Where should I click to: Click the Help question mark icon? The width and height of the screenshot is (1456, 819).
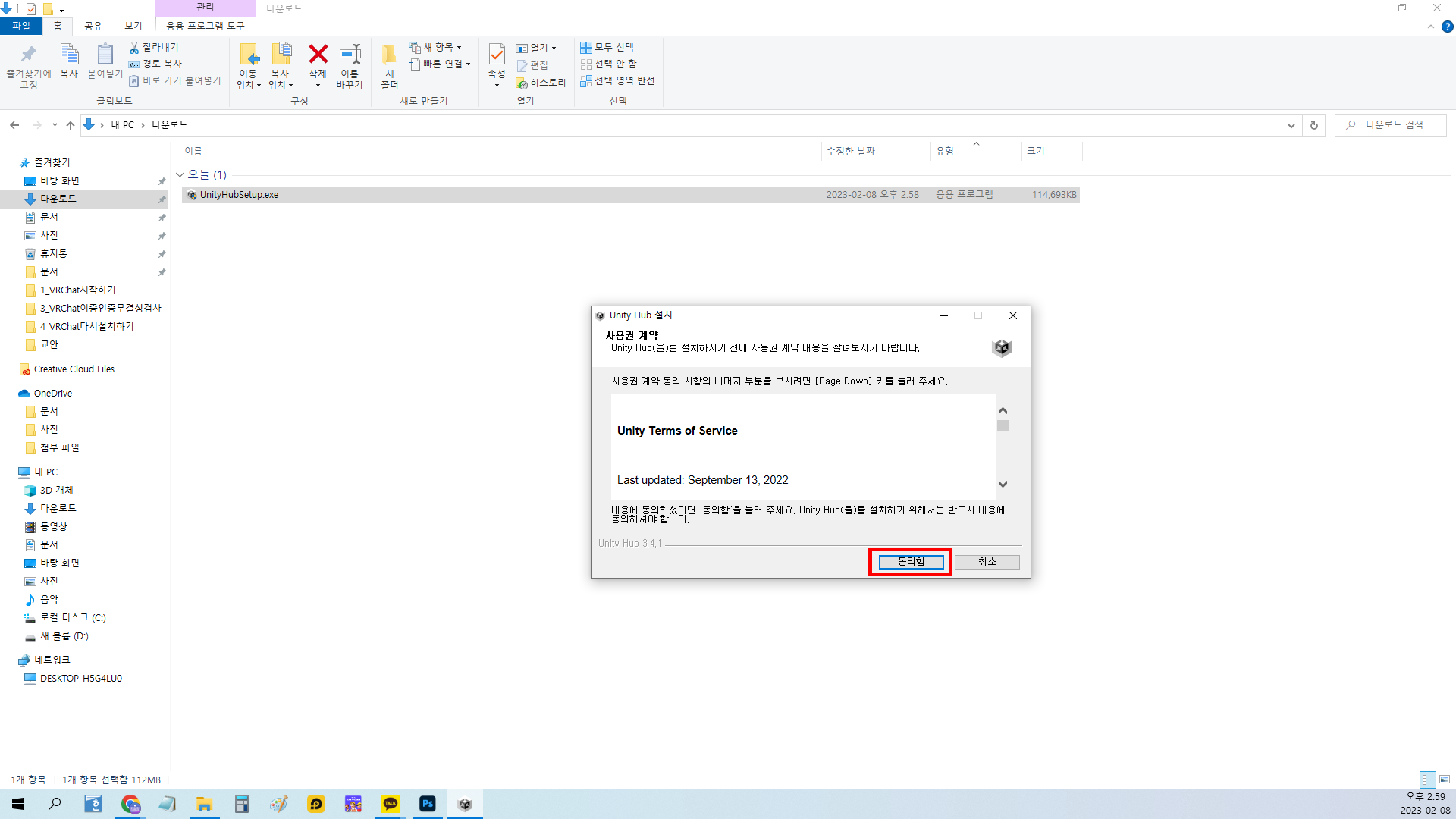click(1447, 27)
